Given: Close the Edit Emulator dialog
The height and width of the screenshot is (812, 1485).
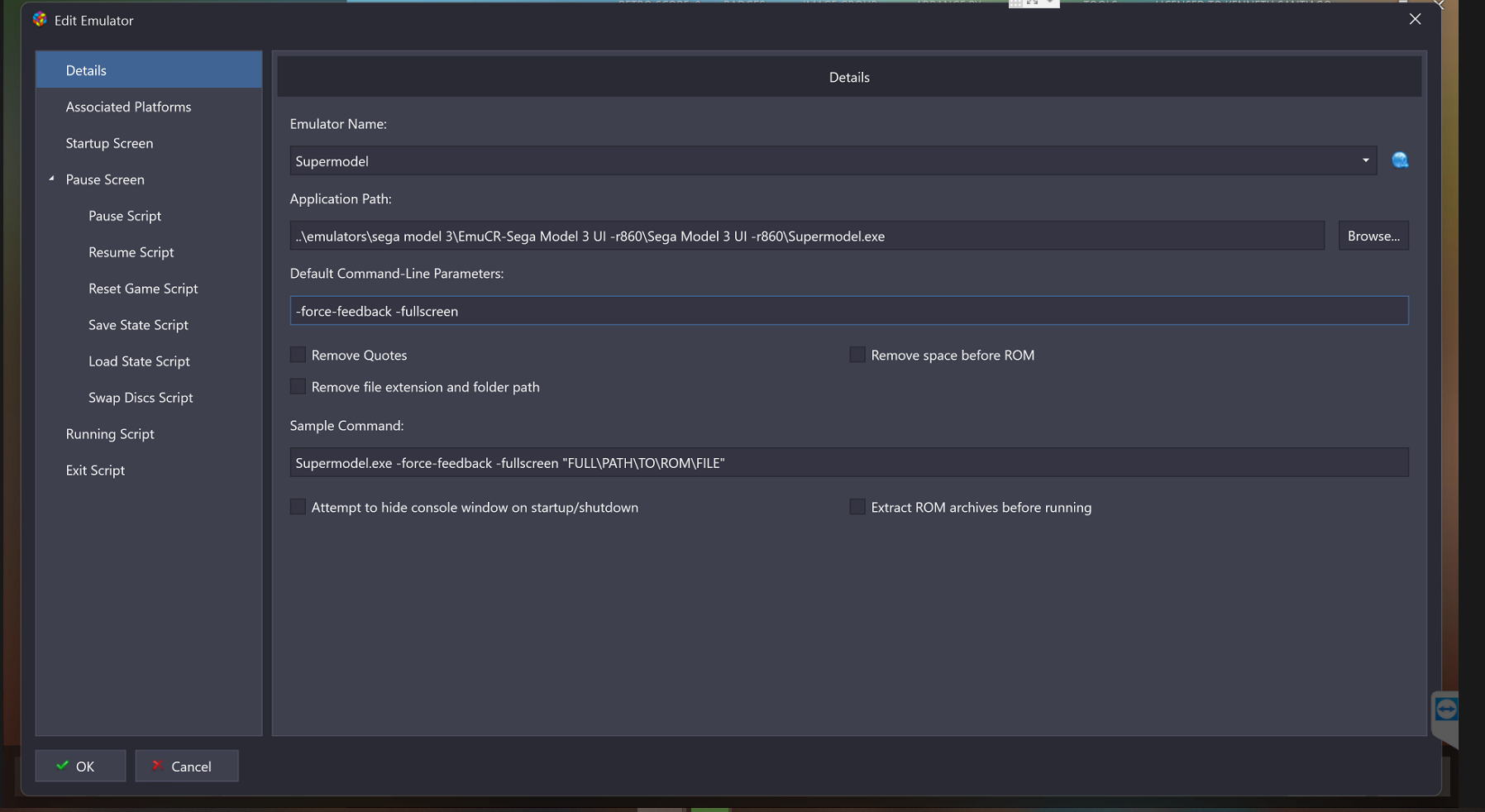Looking at the screenshot, I should pyautogui.click(x=1415, y=19).
